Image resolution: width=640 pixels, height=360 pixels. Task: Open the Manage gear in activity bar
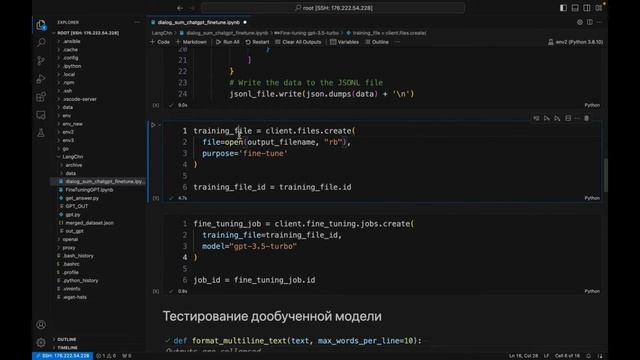[x=41, y=342]
